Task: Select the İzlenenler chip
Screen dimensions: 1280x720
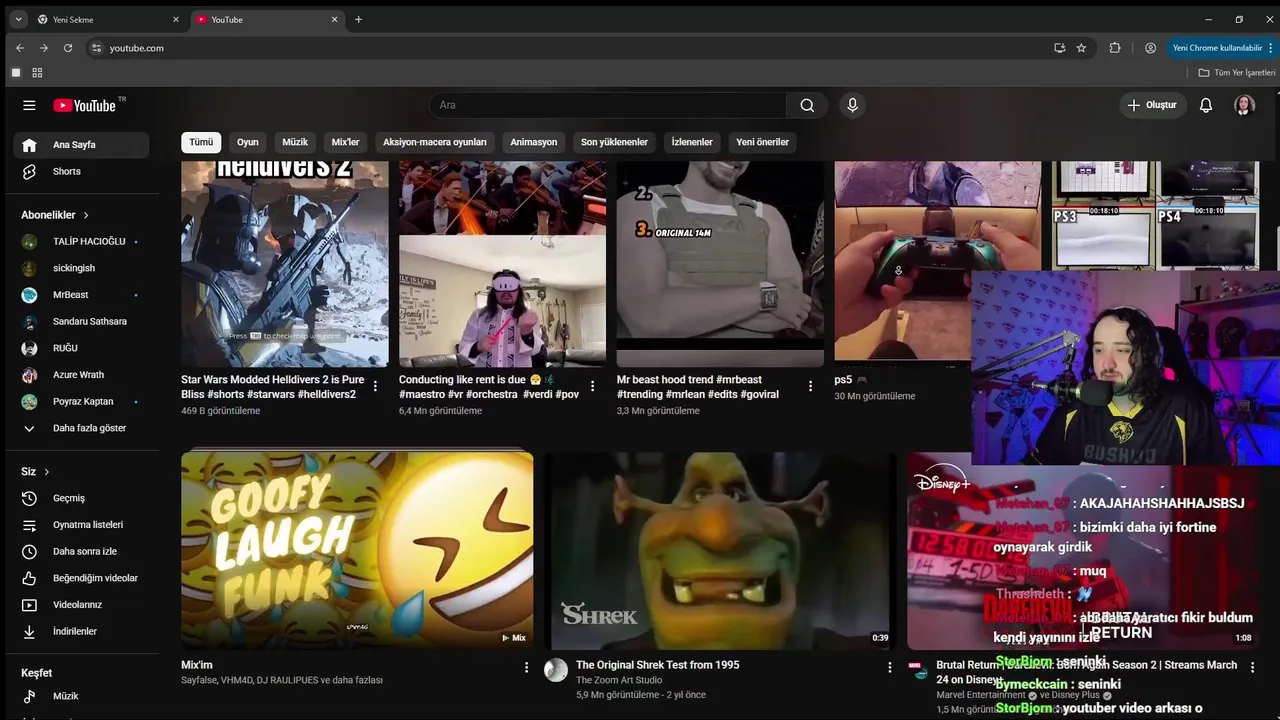Action: pos(692,142)
